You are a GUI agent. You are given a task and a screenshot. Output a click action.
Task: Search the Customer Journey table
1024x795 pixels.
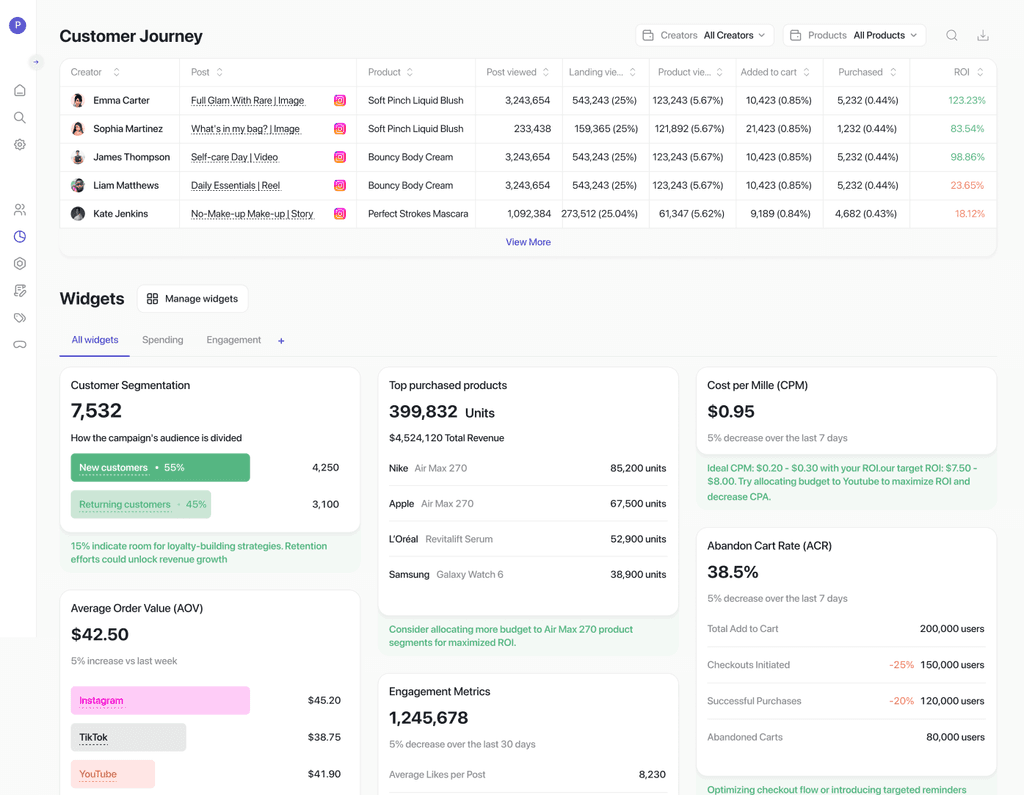pos(952,35)
